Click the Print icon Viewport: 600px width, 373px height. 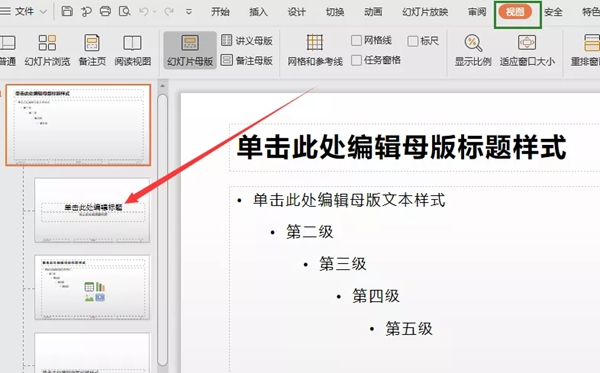click(105, 11)
